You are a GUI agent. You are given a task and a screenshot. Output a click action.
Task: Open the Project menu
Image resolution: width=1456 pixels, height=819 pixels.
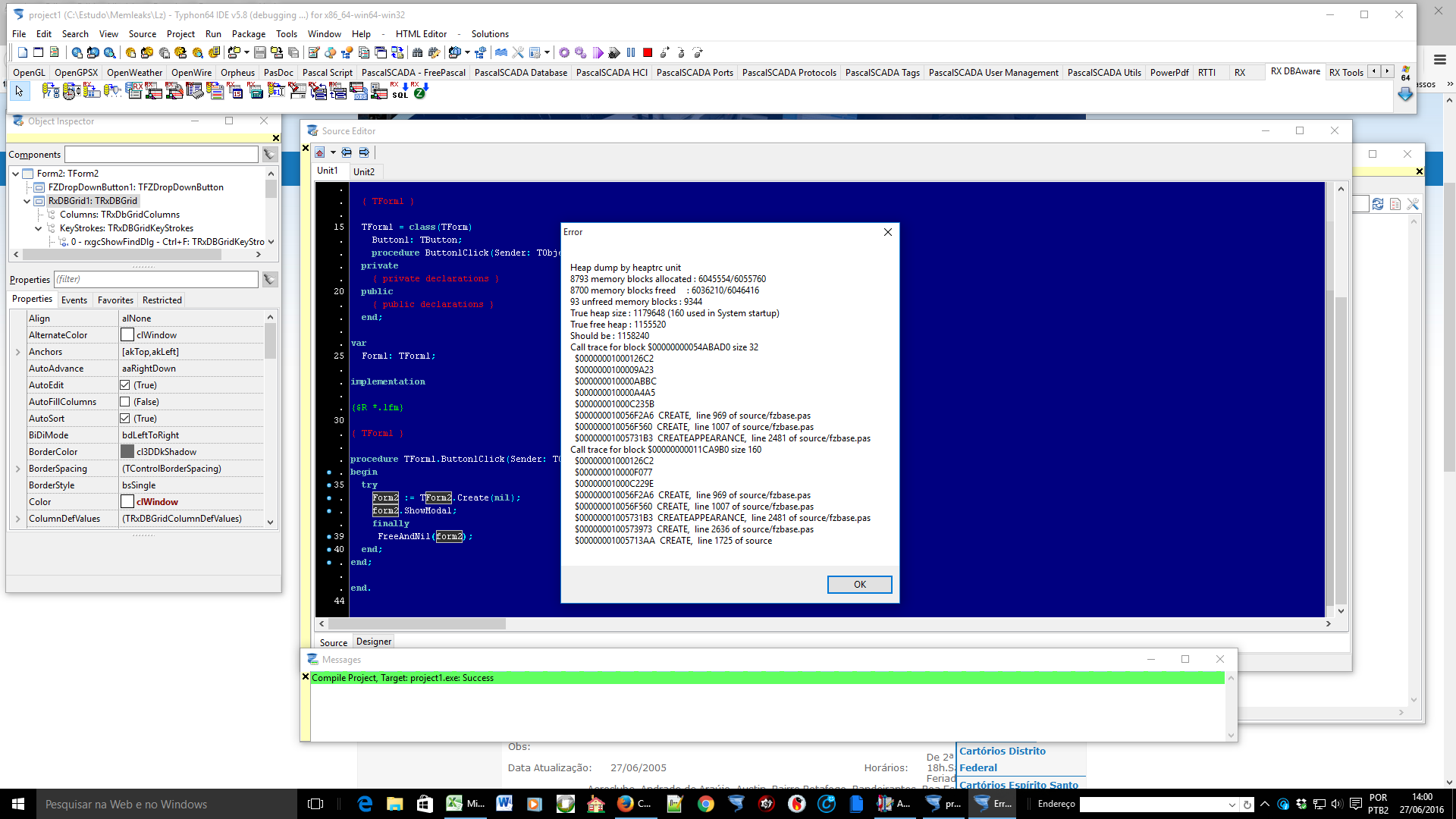[180, 34]
